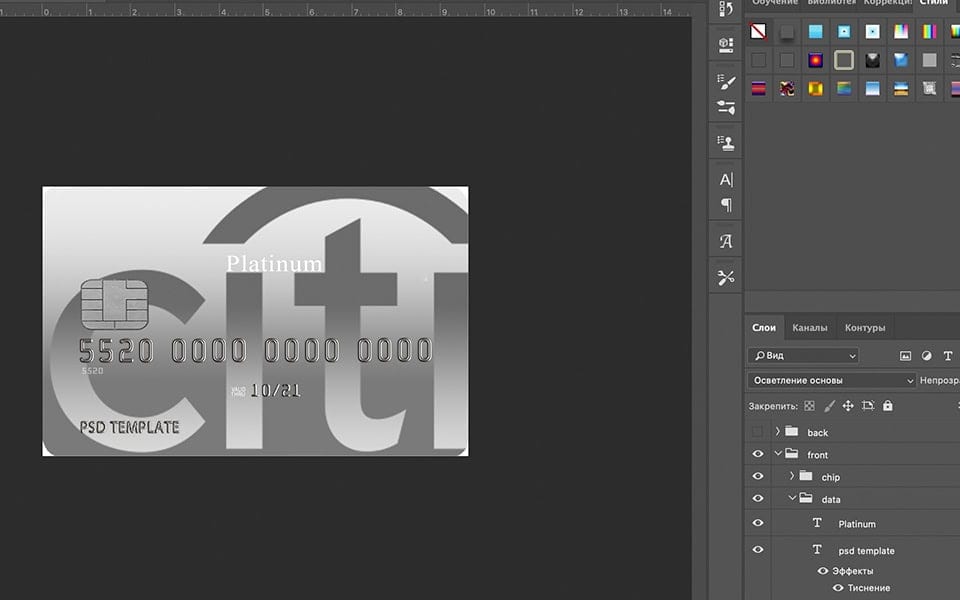Open the 3D panel icon in dock
Image resolution: width=960 pixels, height=600 pixels.
click(x=726, y=43)
